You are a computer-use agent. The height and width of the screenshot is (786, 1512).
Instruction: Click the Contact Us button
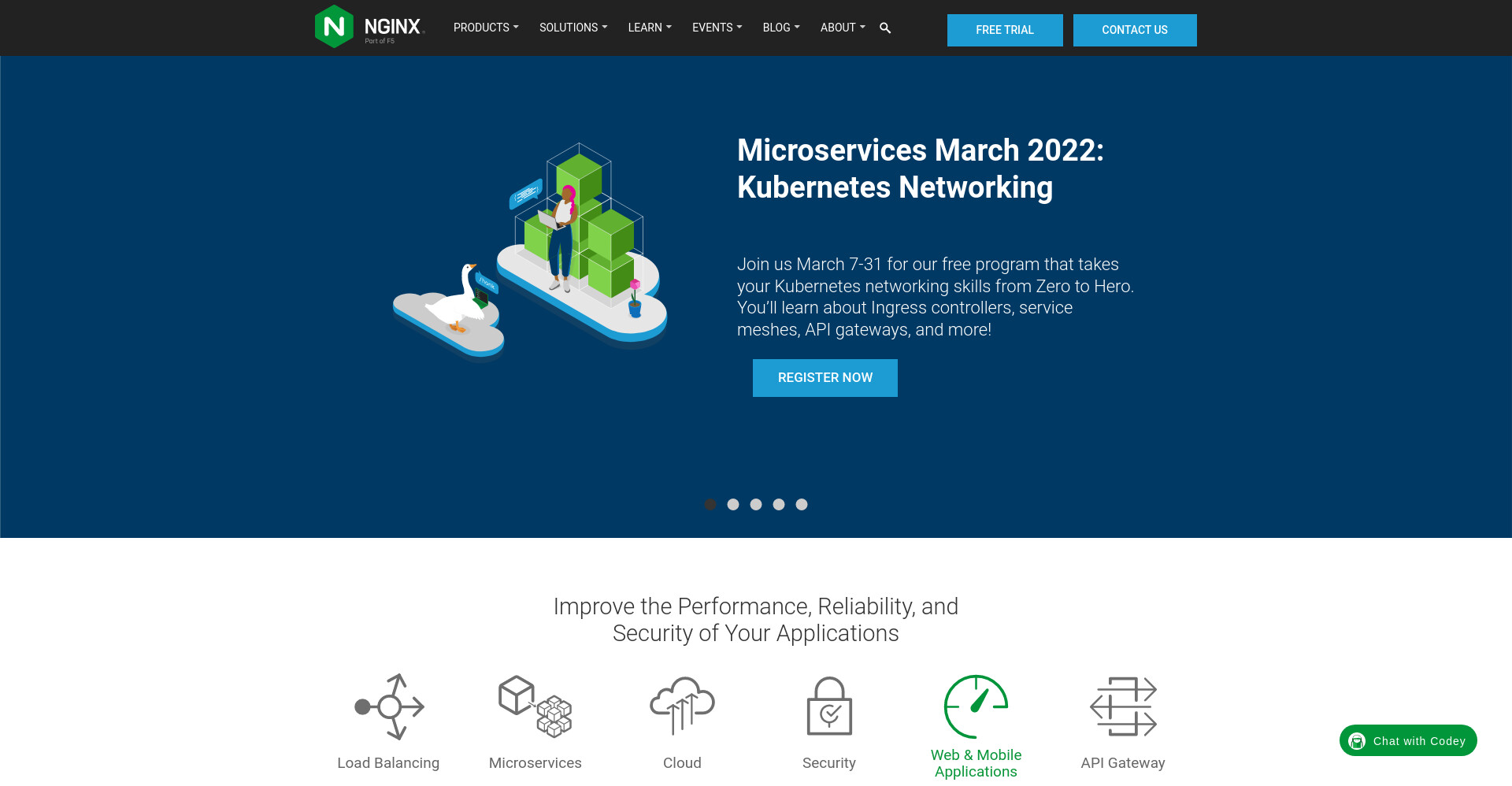coord(1135,30)
